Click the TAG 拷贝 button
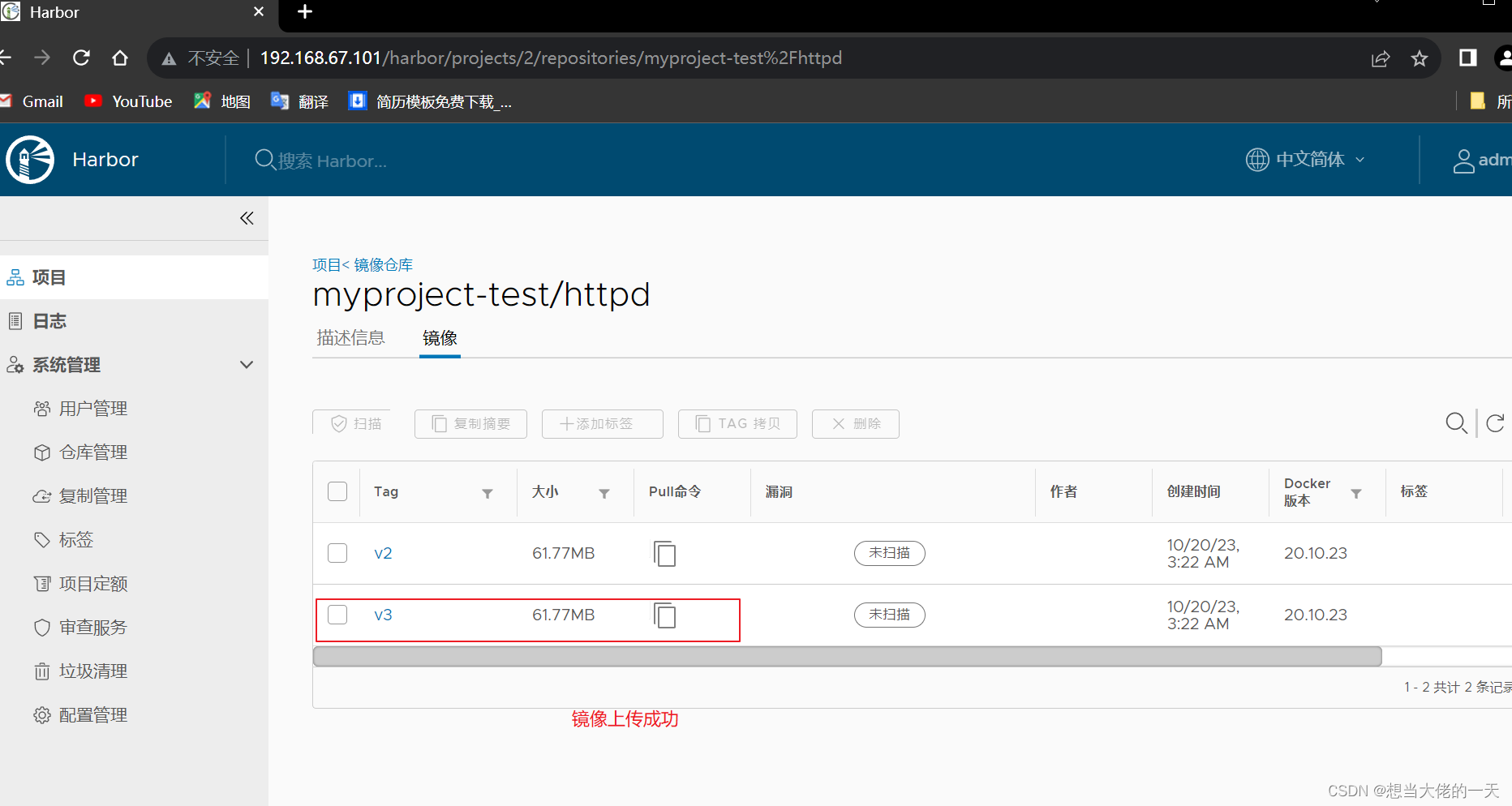 tap(737, 424)
